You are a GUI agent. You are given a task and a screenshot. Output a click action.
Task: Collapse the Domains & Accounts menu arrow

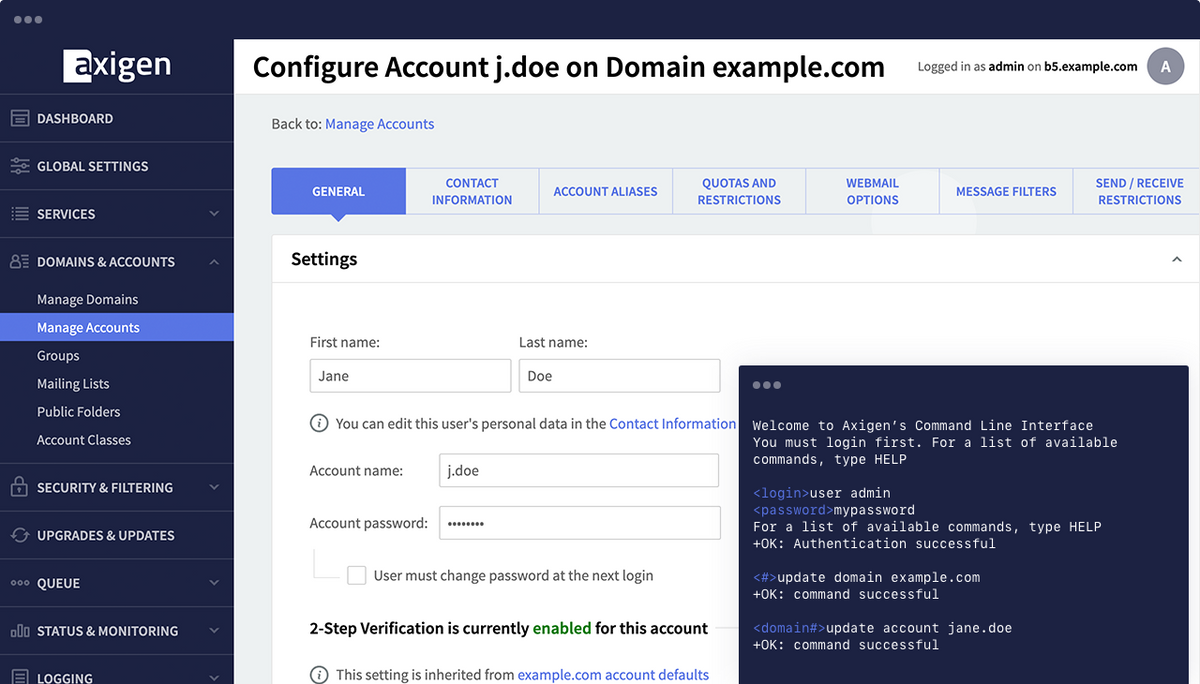pyautogui.click(x=214, y=262)
